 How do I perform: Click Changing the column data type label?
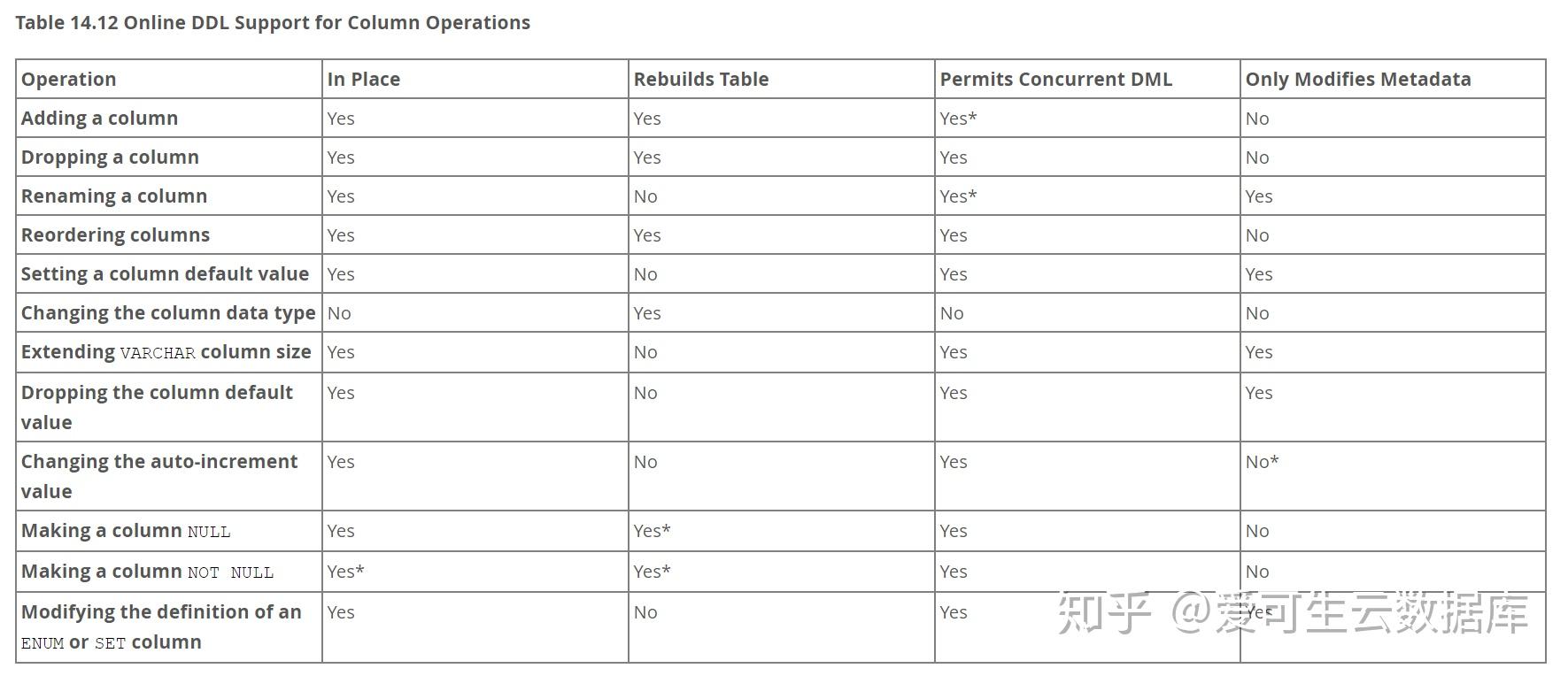coord(168,312)
